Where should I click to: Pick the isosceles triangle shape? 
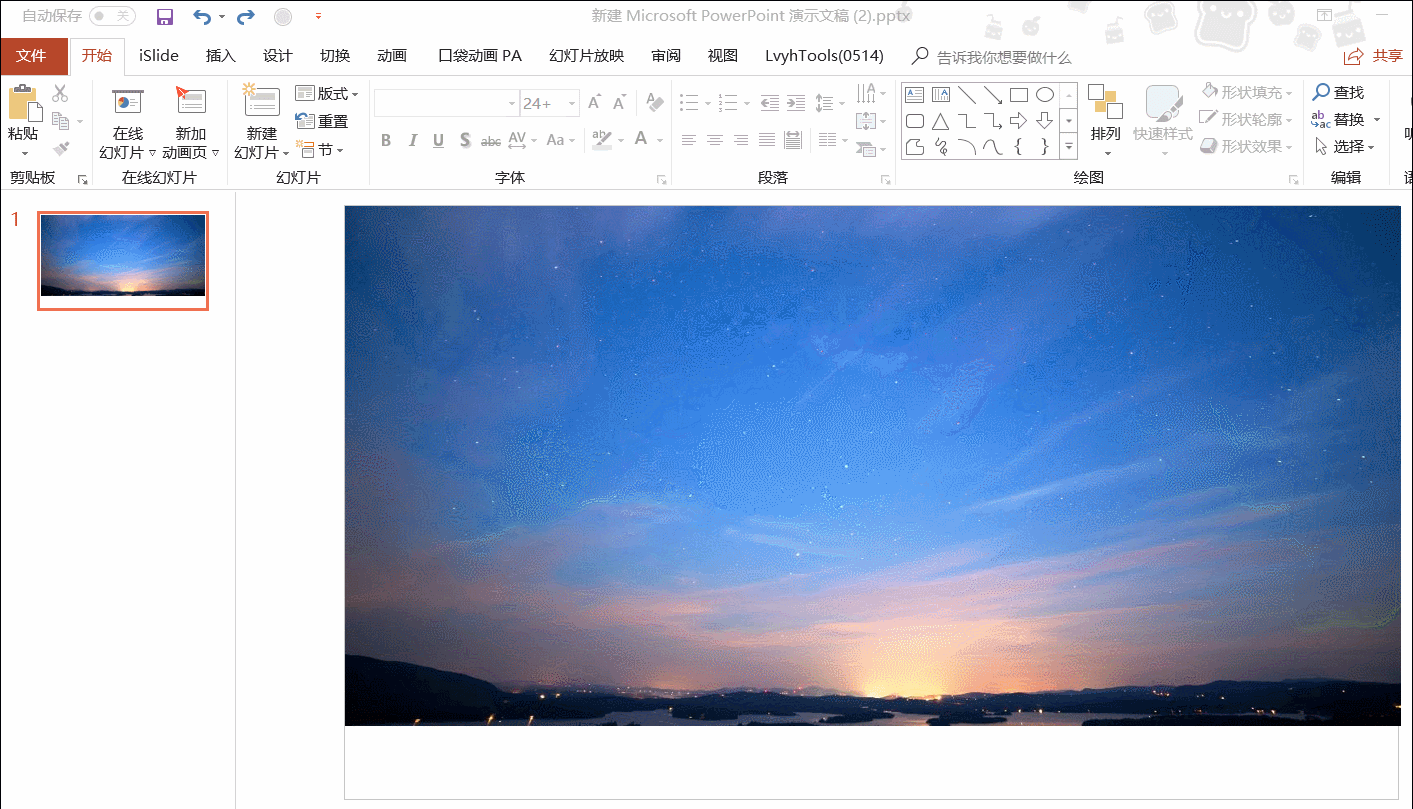tap(940, 122)
